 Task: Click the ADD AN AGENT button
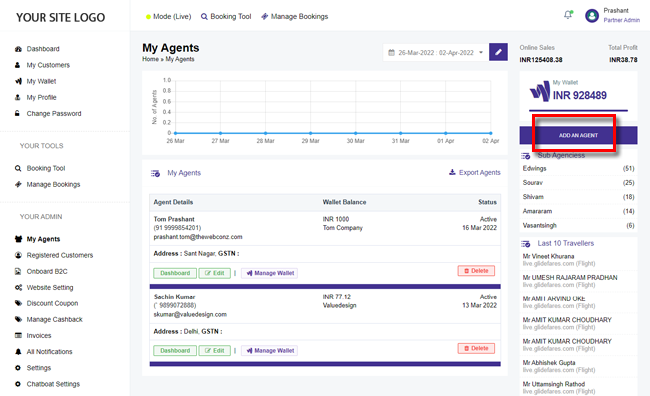click(578, 135)
